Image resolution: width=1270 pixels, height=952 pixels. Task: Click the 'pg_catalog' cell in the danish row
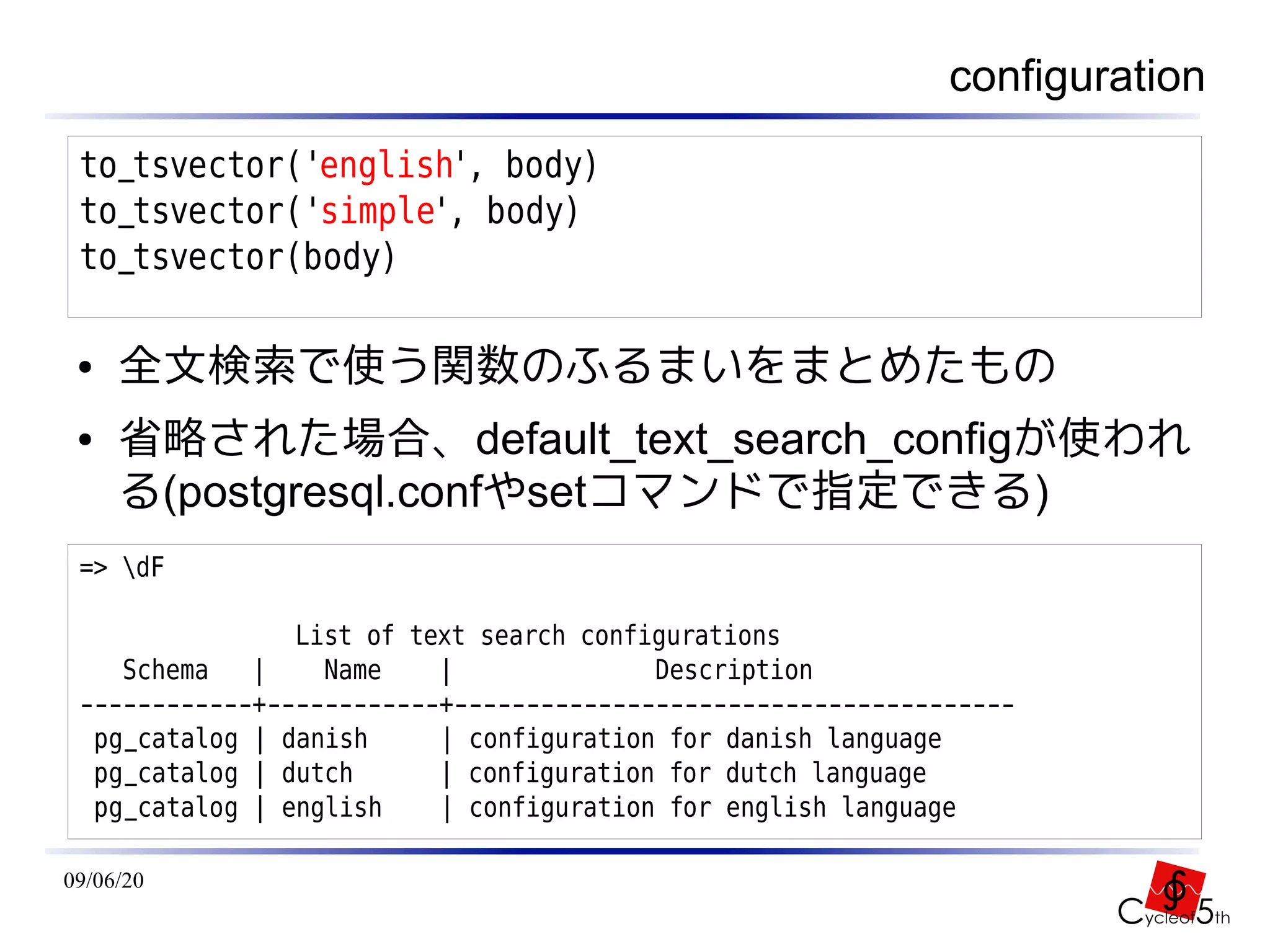tap(166, 739)
